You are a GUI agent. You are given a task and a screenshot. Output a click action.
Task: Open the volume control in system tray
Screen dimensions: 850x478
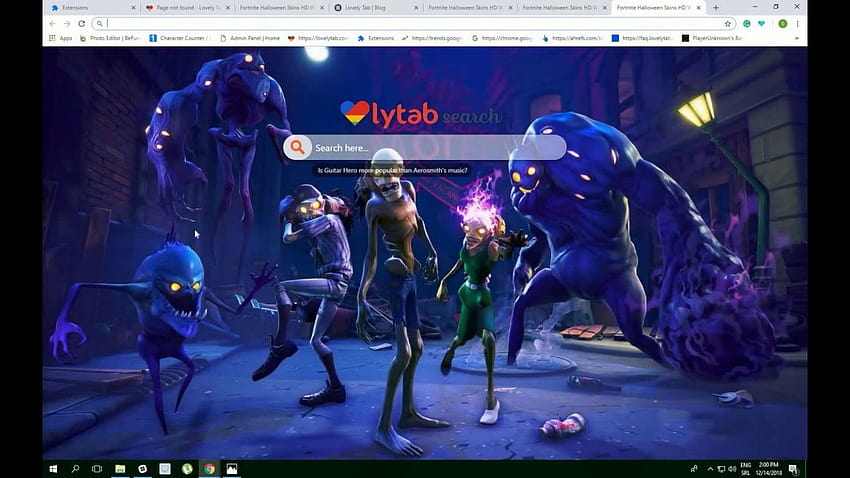point(732,469)
